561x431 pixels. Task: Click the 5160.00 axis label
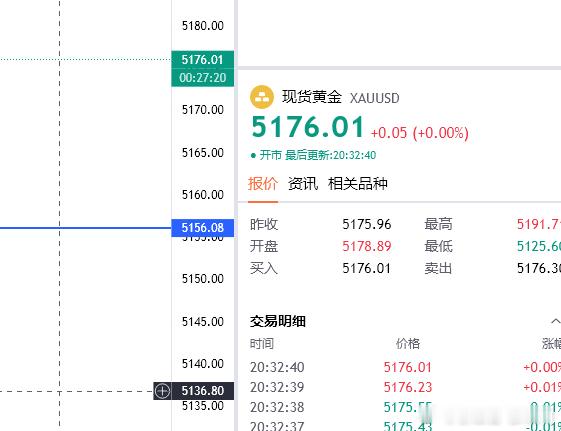point(203,195)
